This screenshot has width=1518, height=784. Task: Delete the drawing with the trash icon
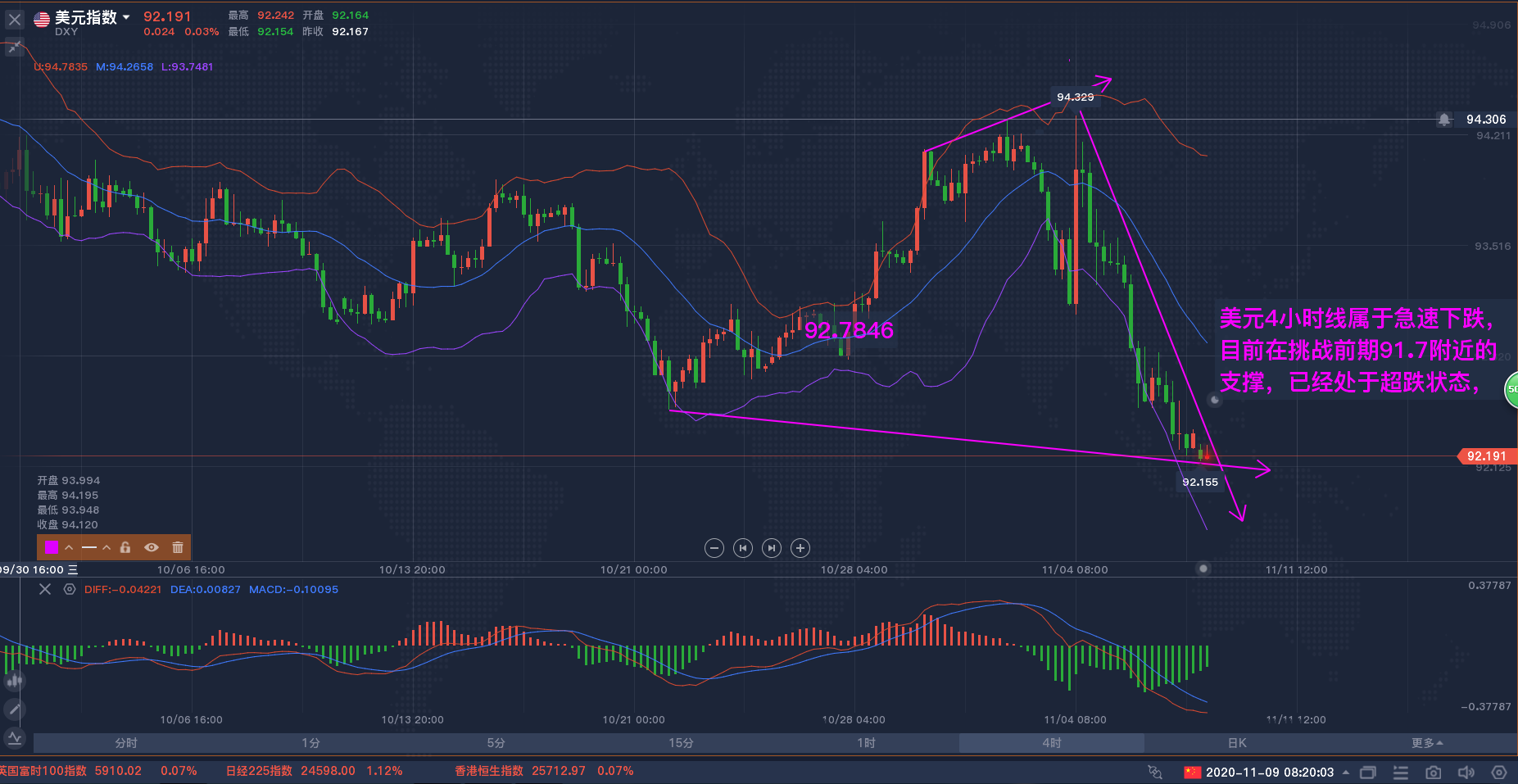point(178,547)
